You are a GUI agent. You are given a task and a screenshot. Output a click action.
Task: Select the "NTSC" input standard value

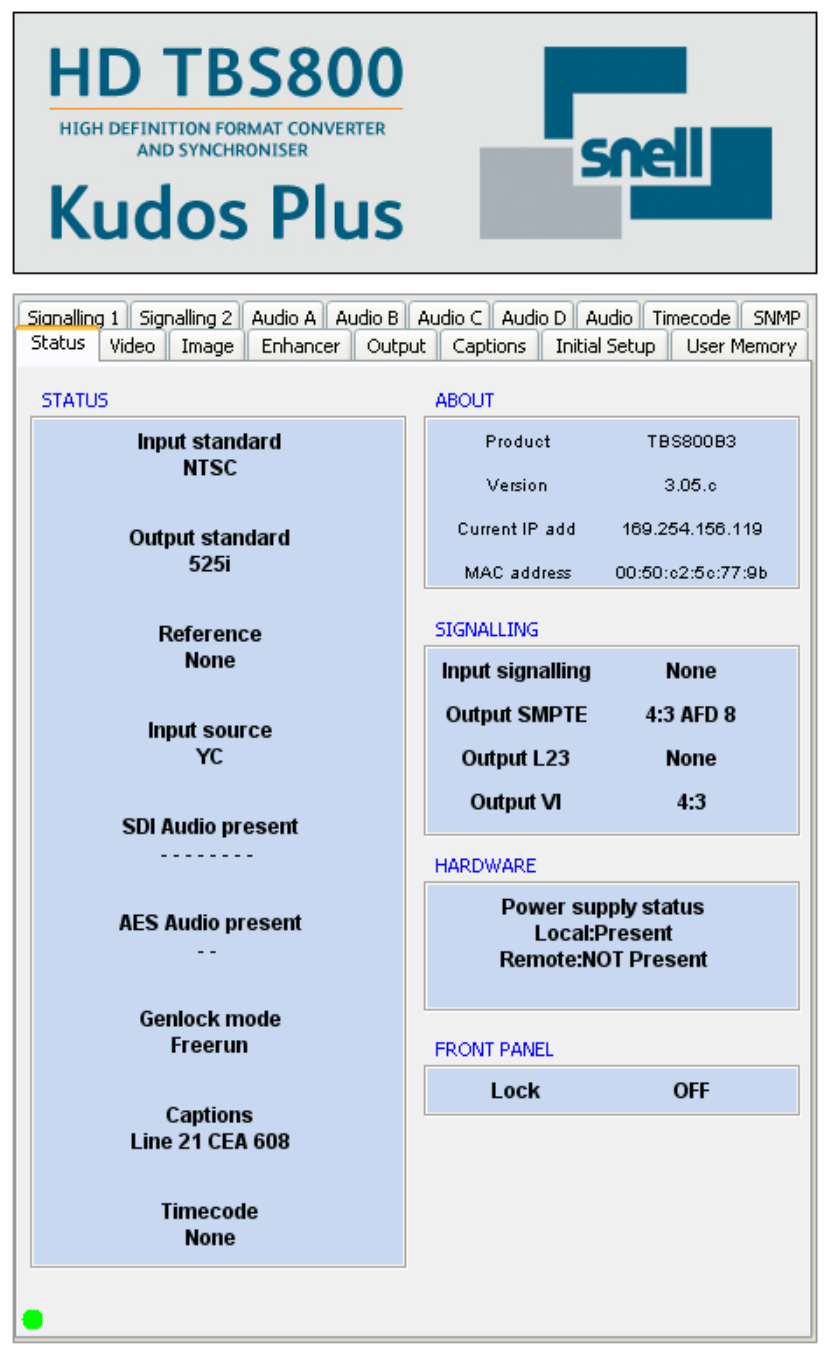210,468
